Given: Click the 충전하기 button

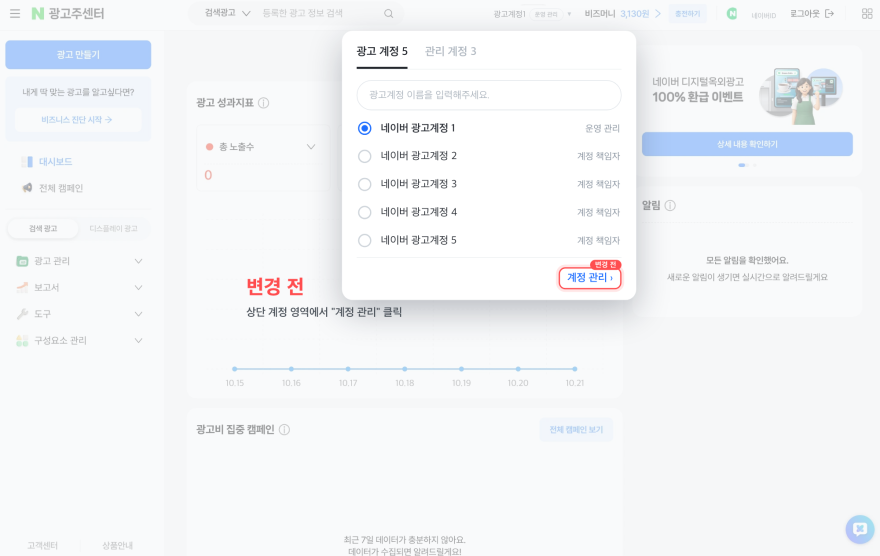Looking at the screenshot, I should pos(688,13).
